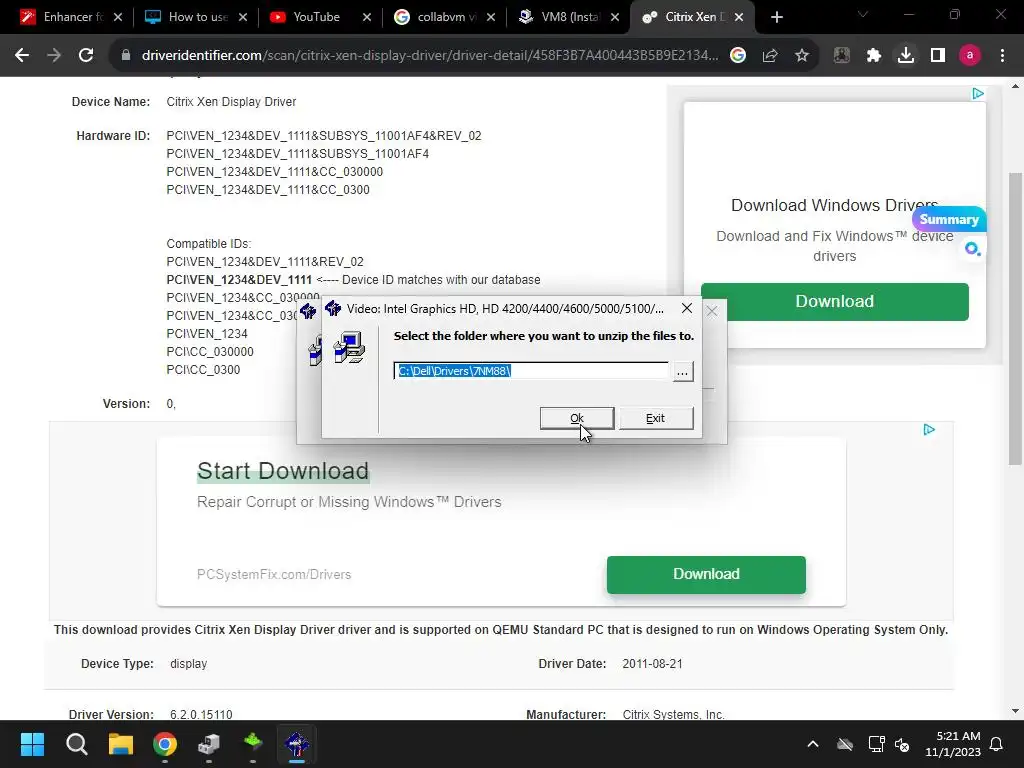1024x768 pixels.
Task: Open the Extensions puzzle icon
Action: tap(874, 56)
